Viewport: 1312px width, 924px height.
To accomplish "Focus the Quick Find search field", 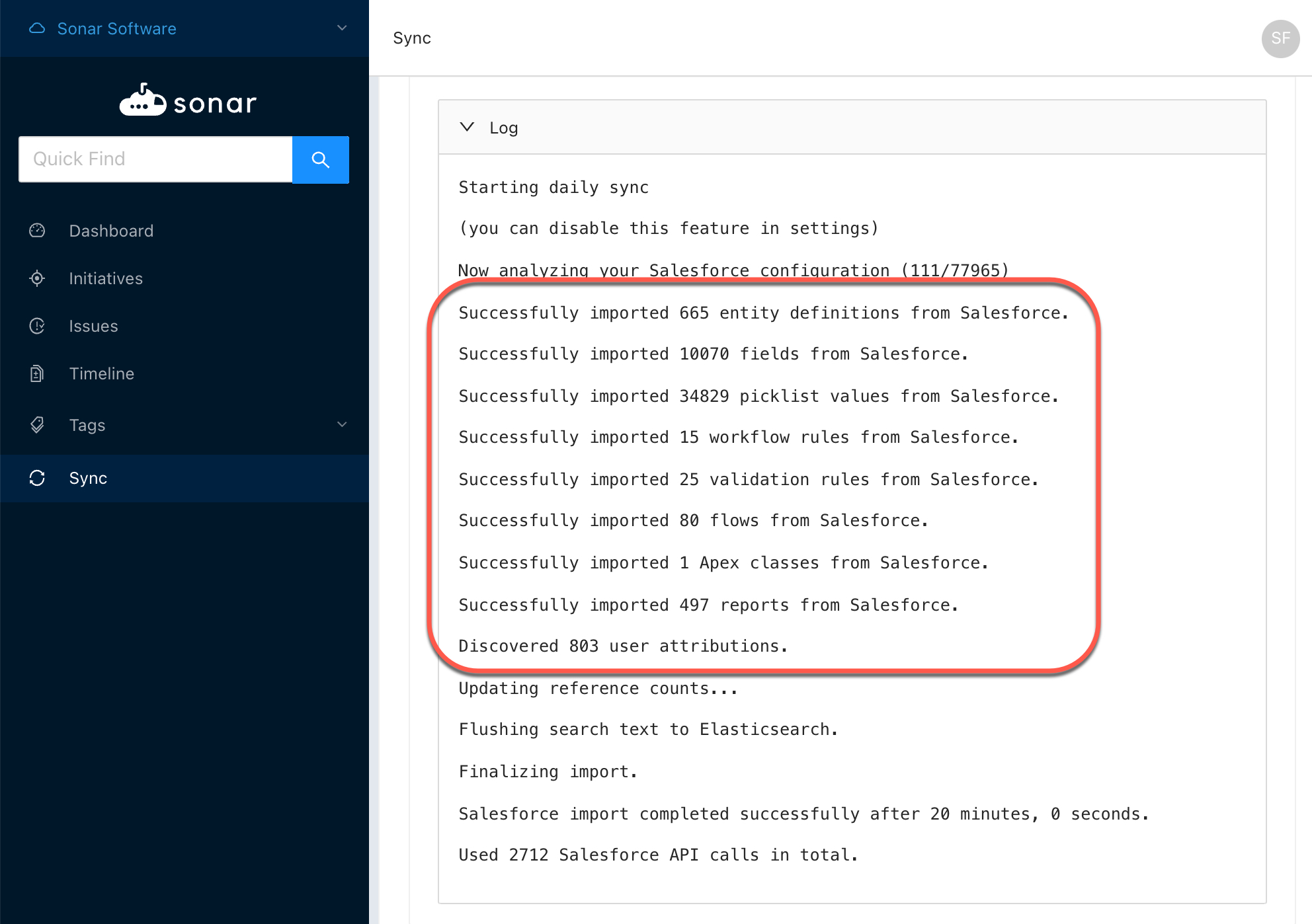I will [156, 159].
